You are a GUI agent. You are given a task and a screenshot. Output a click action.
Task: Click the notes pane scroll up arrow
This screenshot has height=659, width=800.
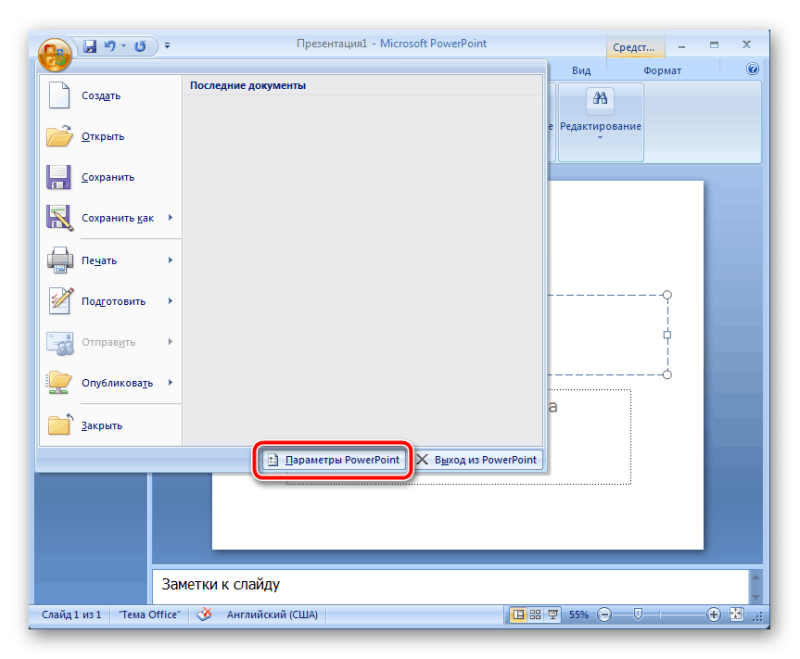pos(756,577)
